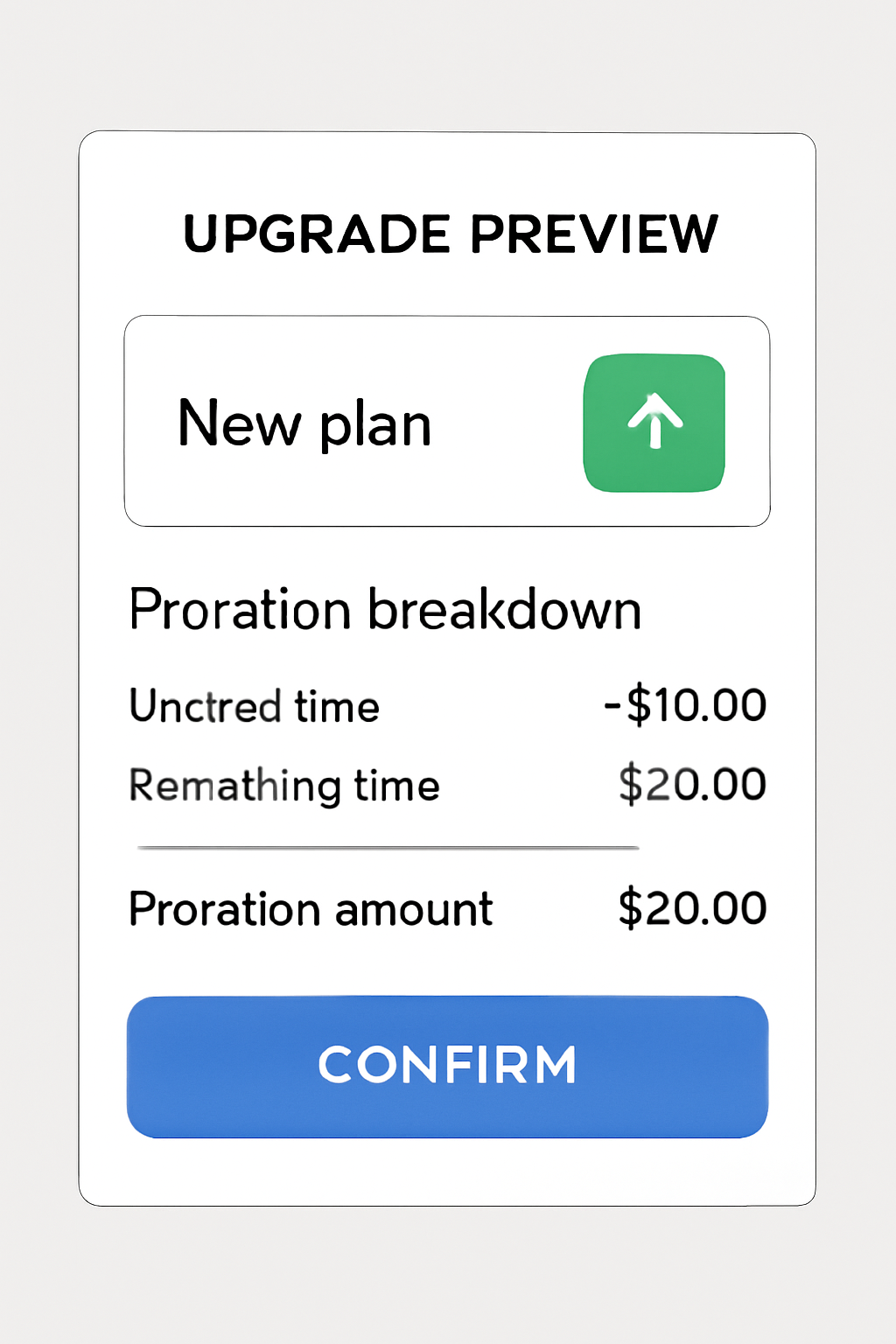Viewport: 896px width, 1344px height.
Task: Select the Remathing time entry
Action: click(283, 785)
